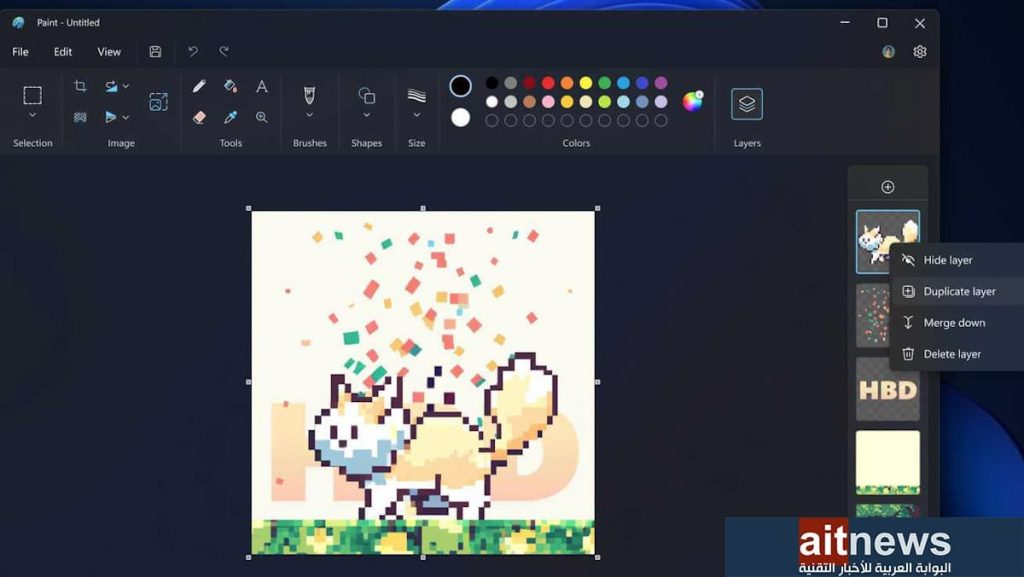Choose Hide layer from context menu
Viewport: 1024px width, 577px height.
point(957,260)
